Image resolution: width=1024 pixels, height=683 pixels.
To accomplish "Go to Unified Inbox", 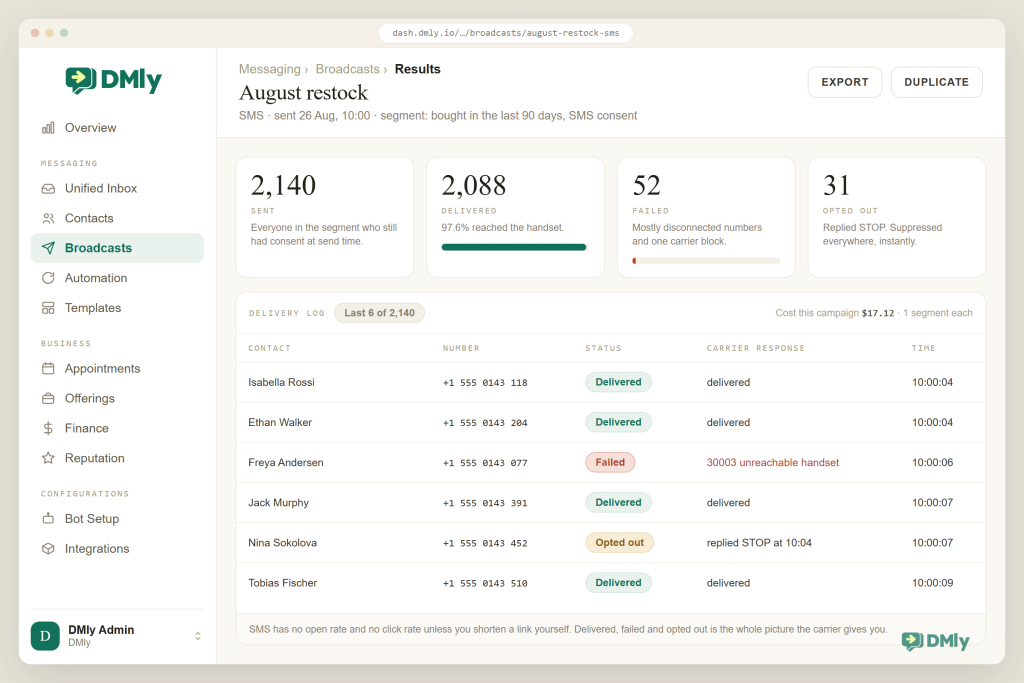I will pos(118,189).
